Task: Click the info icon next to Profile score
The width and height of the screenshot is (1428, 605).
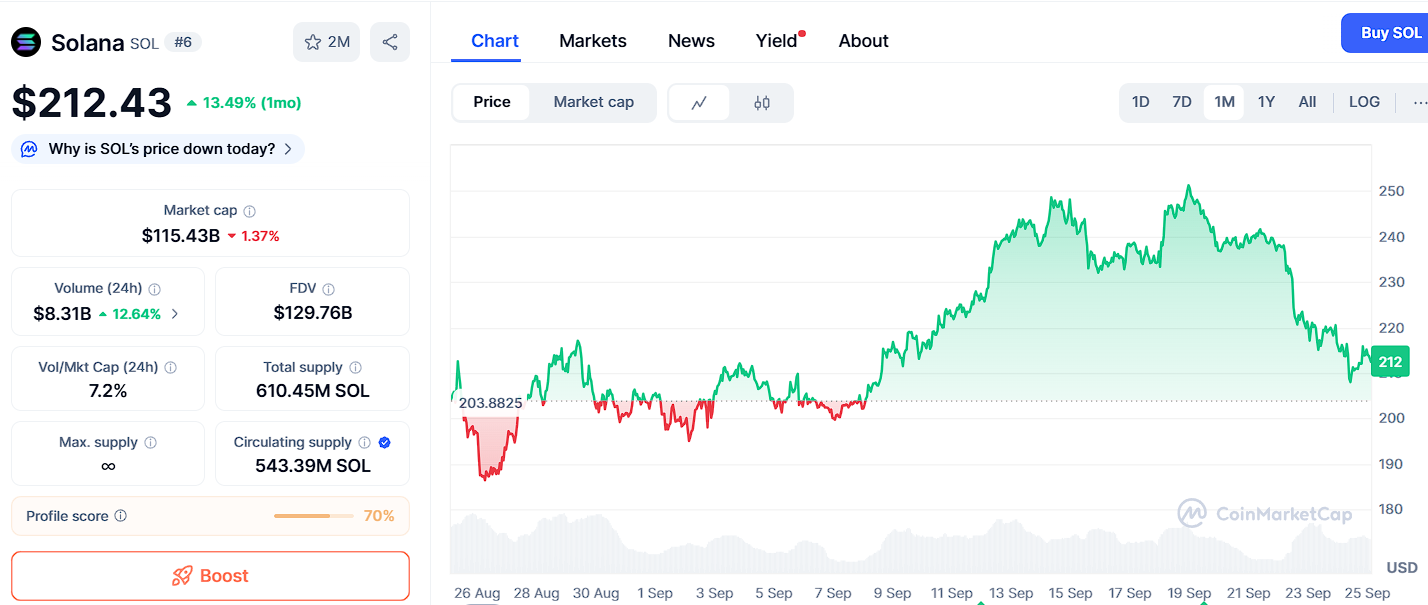Action: coord(121,516)
